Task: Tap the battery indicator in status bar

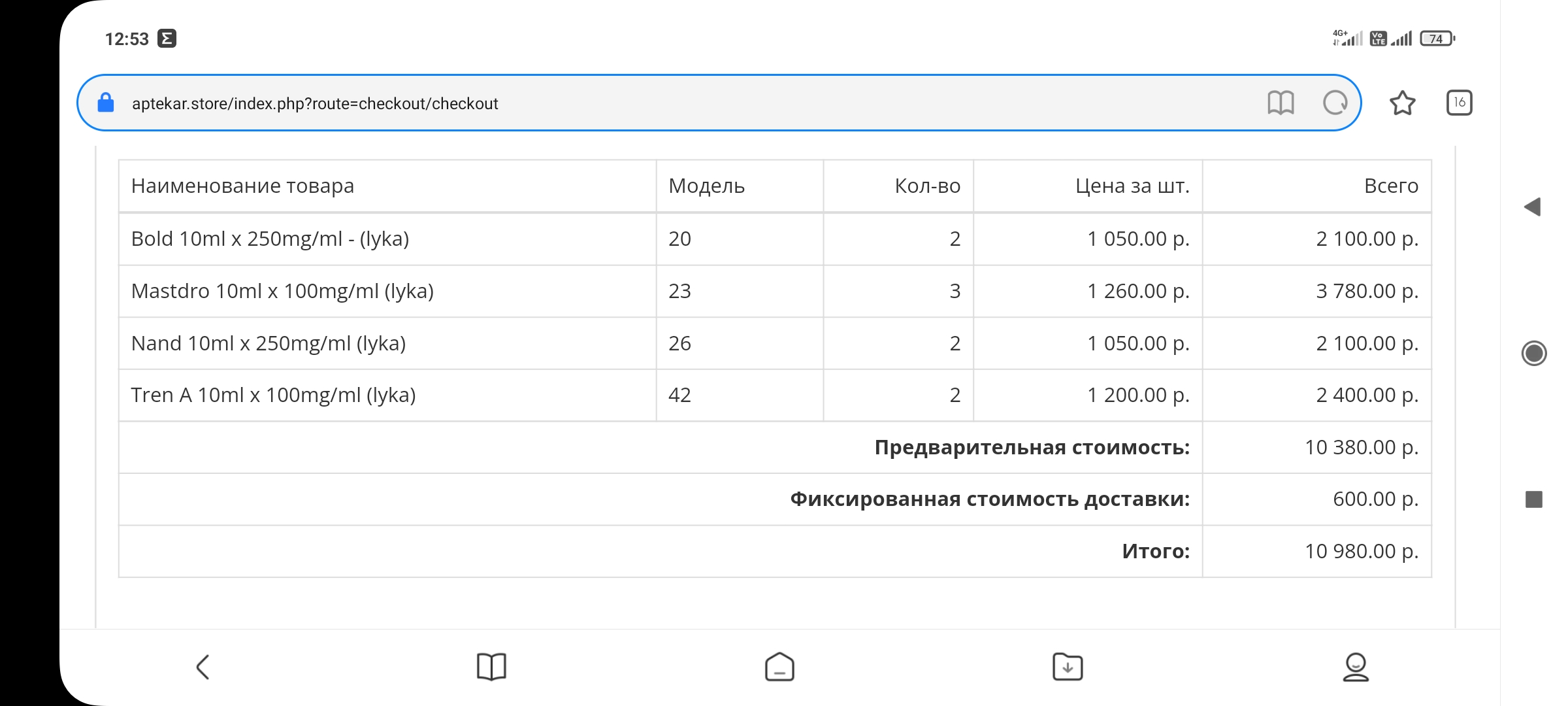Action: click(x=1437, y=39)
